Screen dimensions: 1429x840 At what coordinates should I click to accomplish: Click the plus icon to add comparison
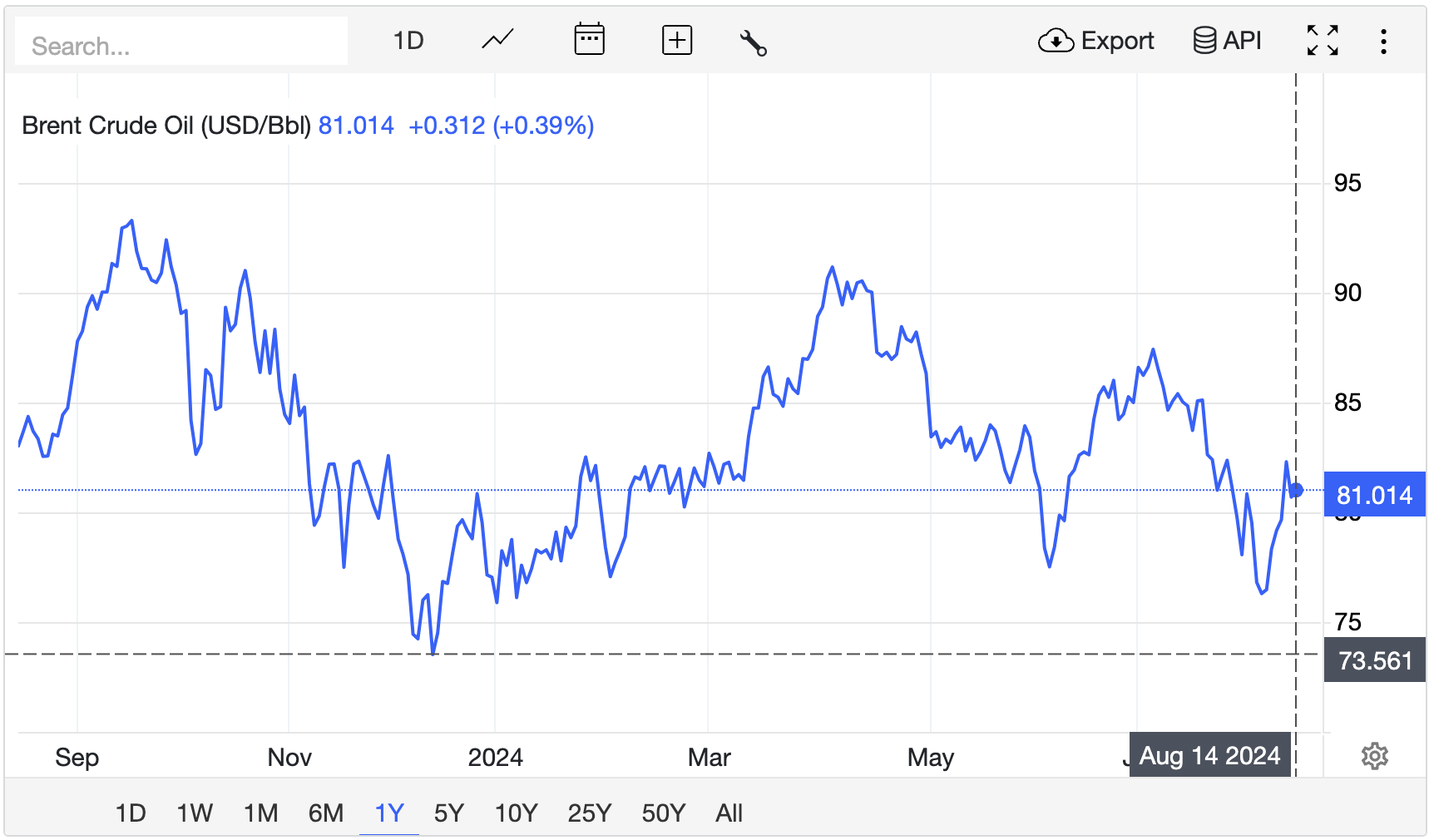point(677,40)
